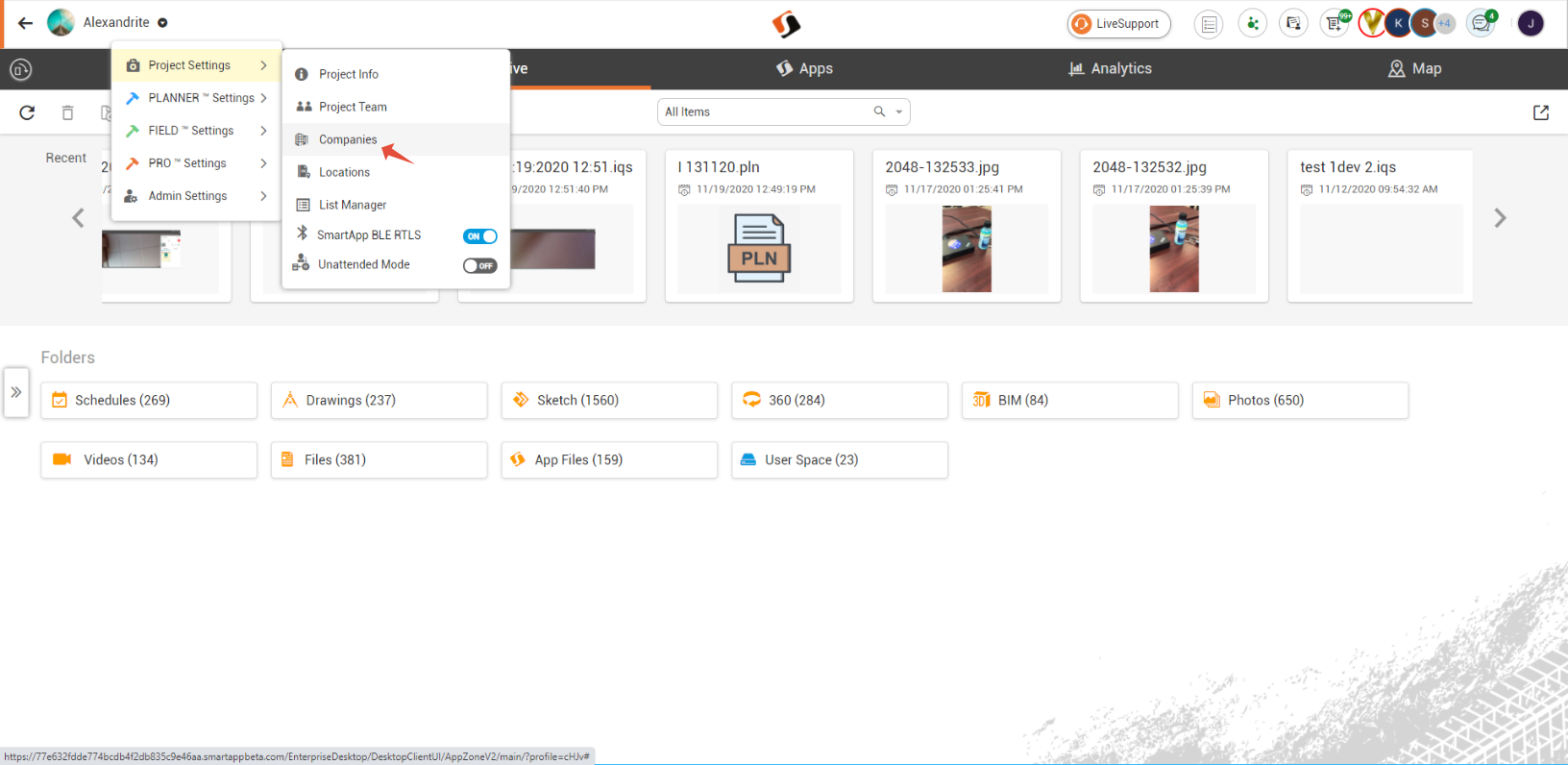The width and height of the screenshot is (1568, 765).
Task: Open PRO Settings submenu
Action: coord(197,163)
